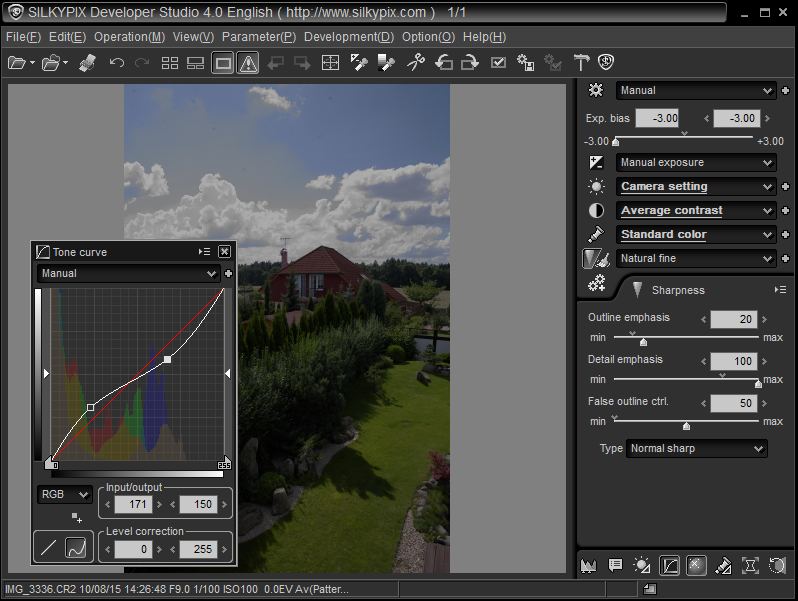Screen dimensions: 798x601
Task: Toggle the warning triangle display button
Action: [x=248, y=63]
